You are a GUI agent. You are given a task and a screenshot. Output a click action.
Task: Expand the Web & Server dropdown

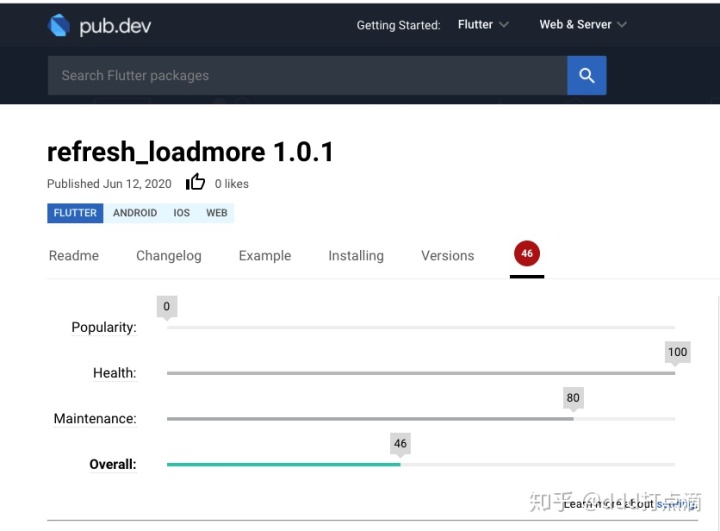(x=583, y=24)
